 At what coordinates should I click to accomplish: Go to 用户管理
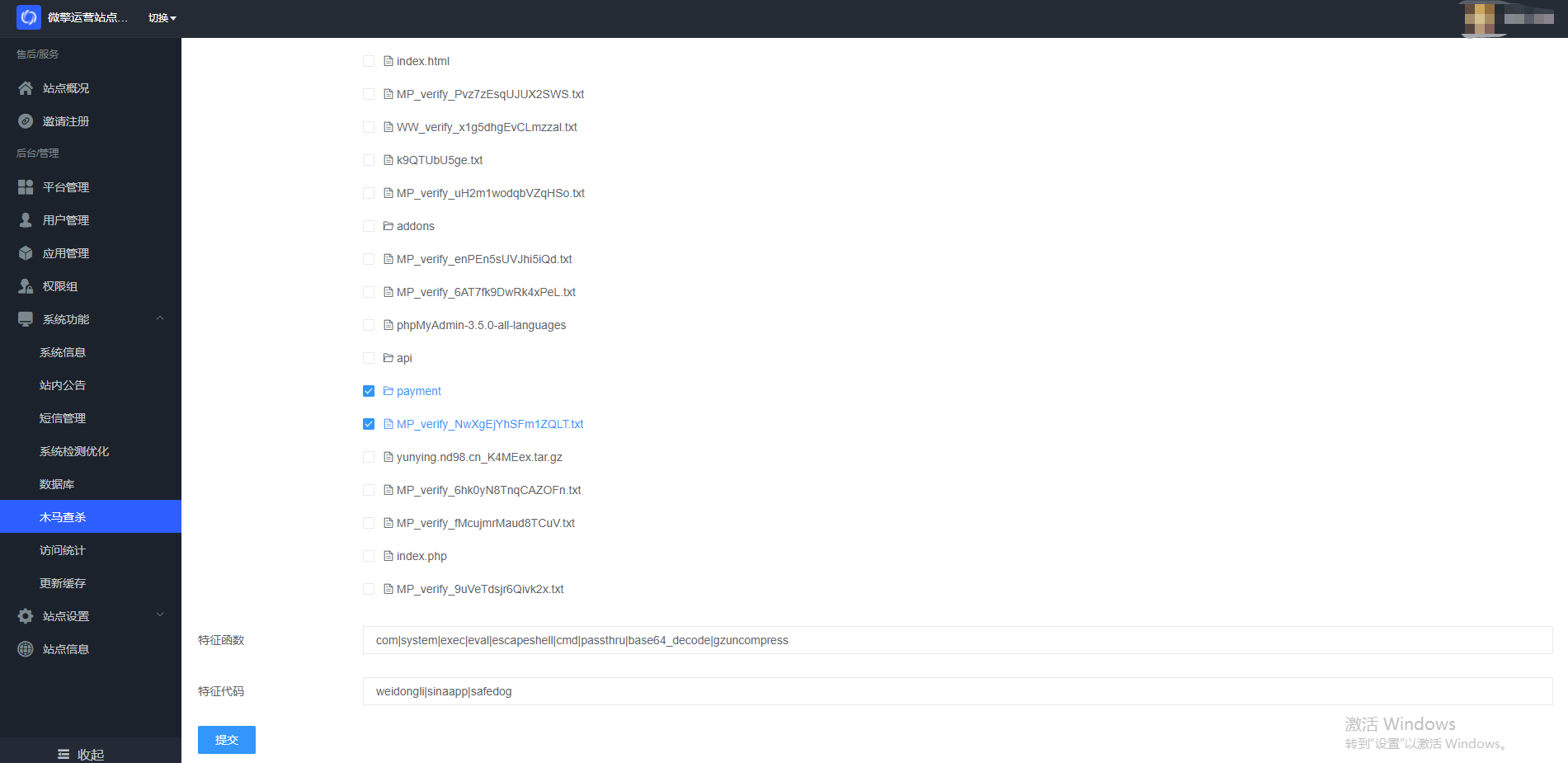pyautogui.click(x=66, y=220)
